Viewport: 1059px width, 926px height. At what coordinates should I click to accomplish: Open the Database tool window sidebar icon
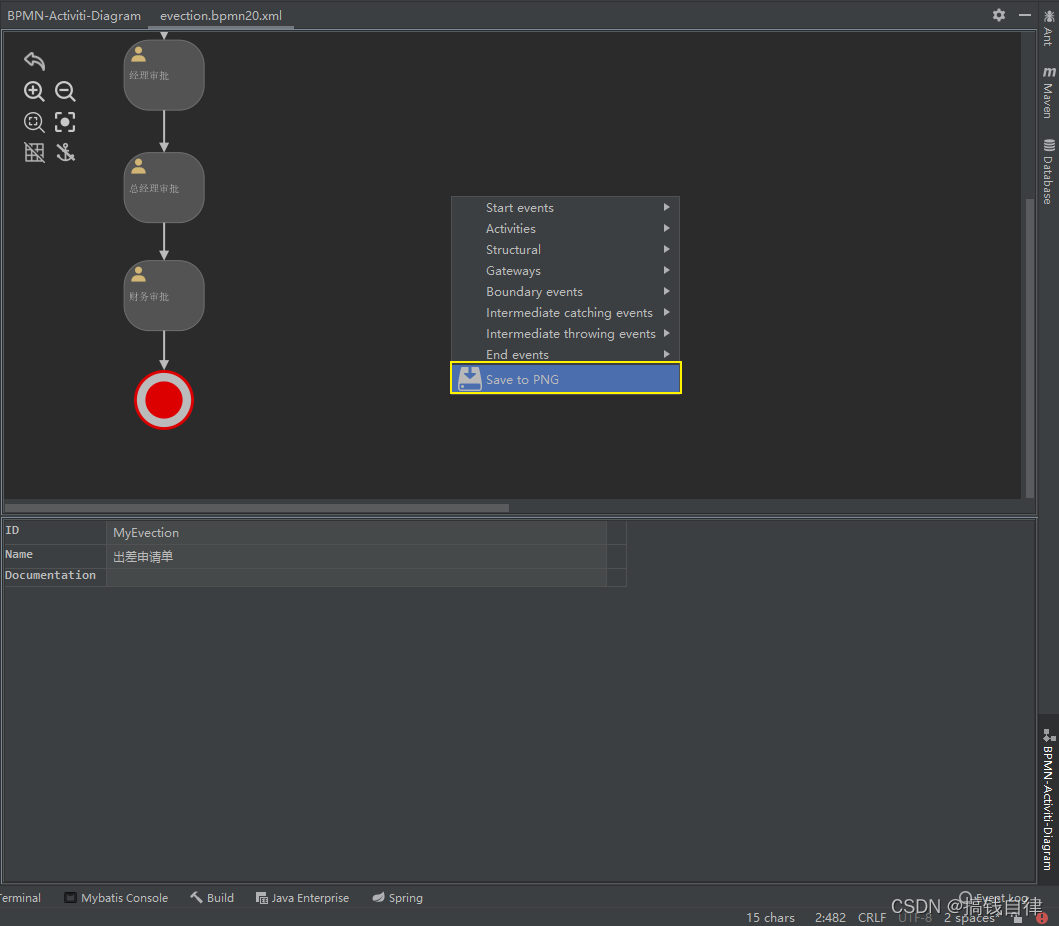(1047, 163)
